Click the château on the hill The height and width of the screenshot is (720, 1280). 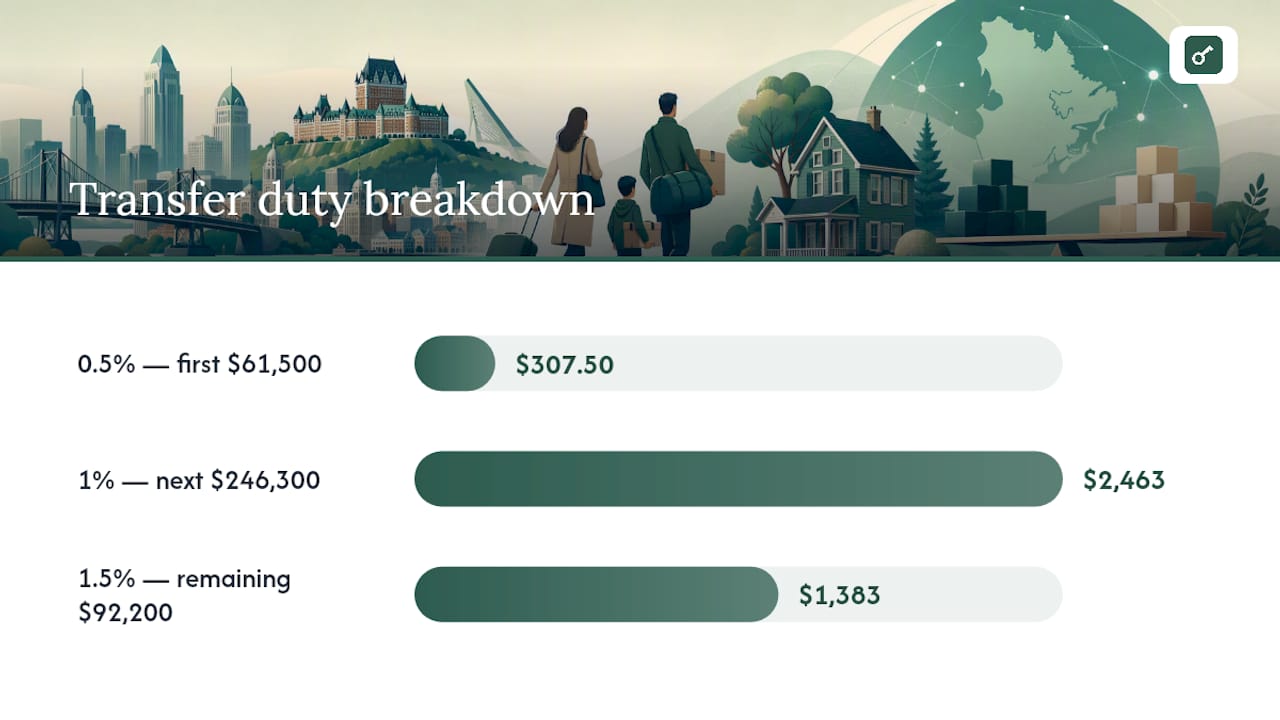pos(370,105)
